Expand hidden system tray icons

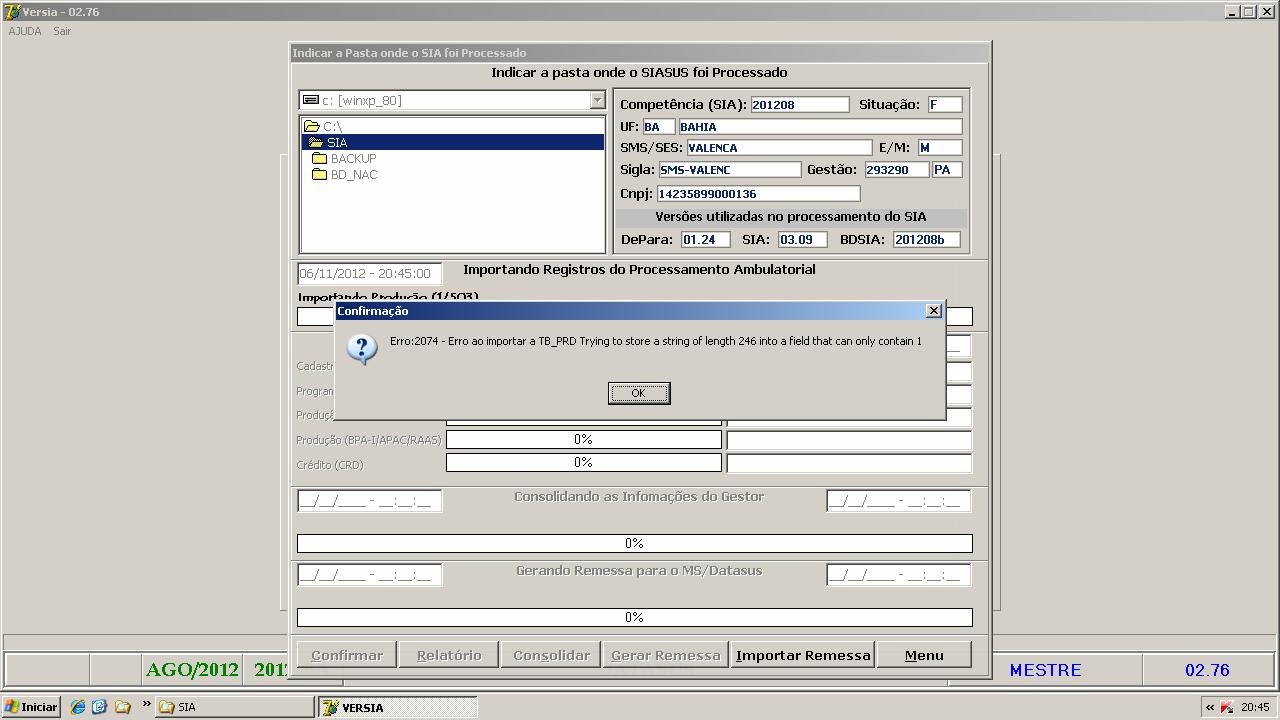pos(1209,708)
